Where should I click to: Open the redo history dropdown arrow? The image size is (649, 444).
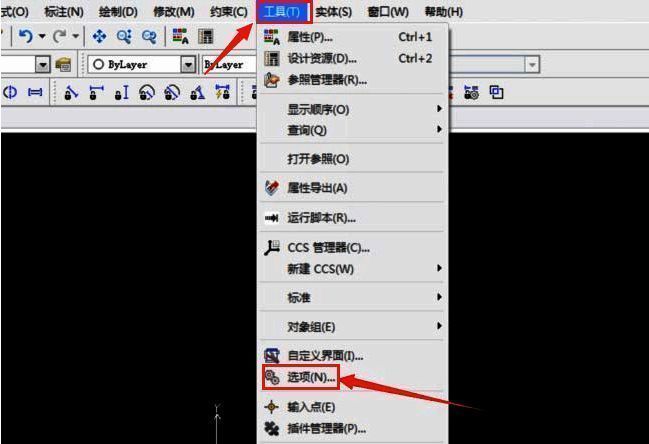click(x=75, y=36)
